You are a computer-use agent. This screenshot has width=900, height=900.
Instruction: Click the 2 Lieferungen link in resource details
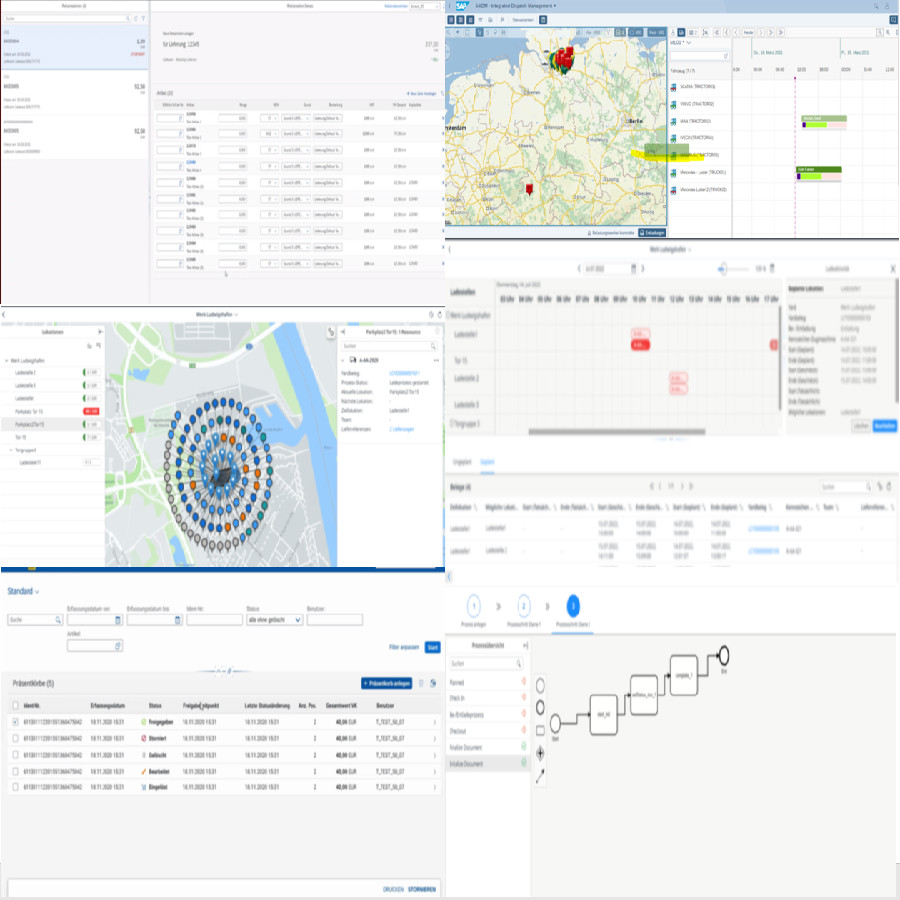point(400,429)
